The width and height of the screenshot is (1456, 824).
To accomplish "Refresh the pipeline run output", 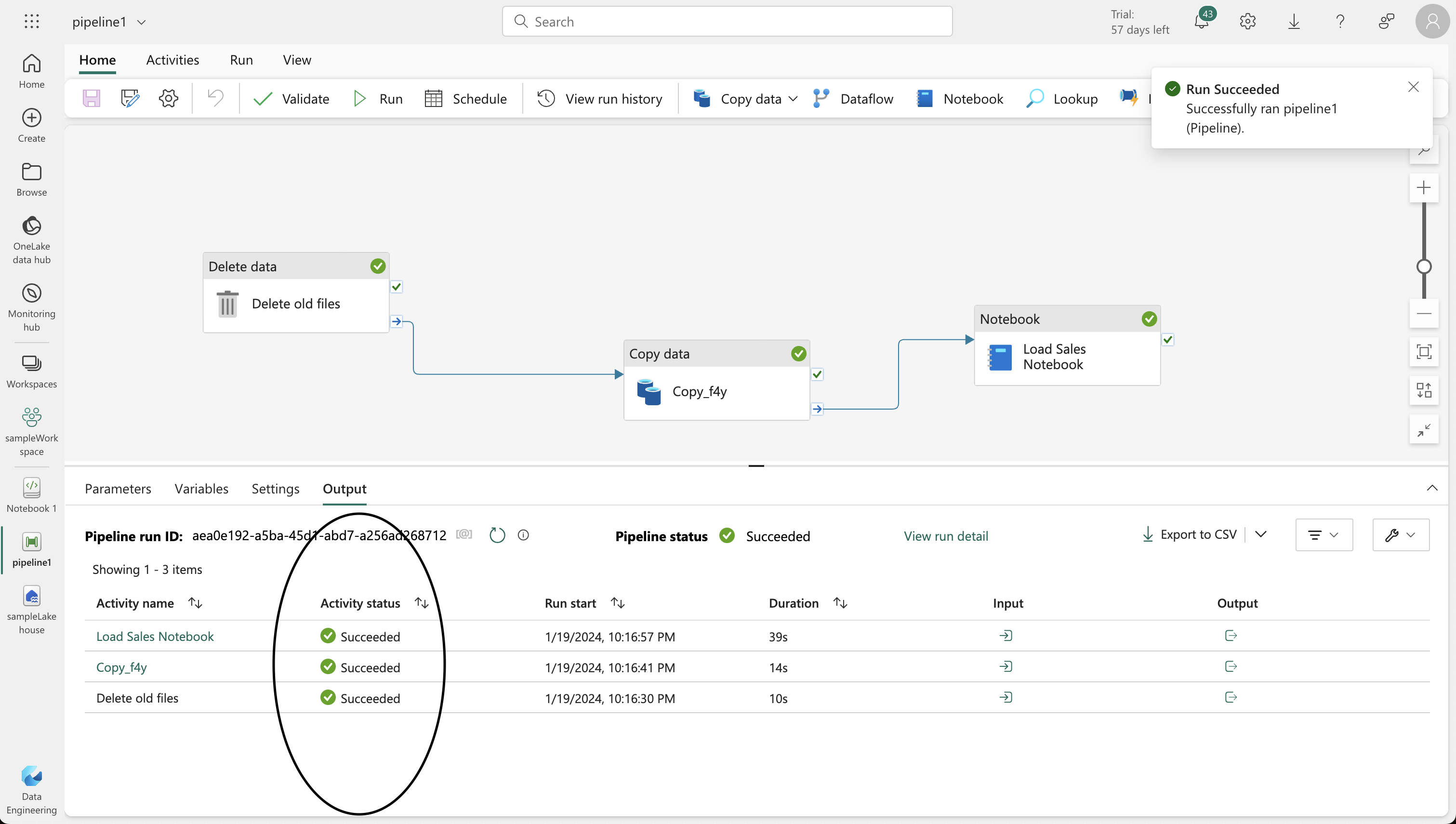I will pyautogui.click(x=497, y=535).
